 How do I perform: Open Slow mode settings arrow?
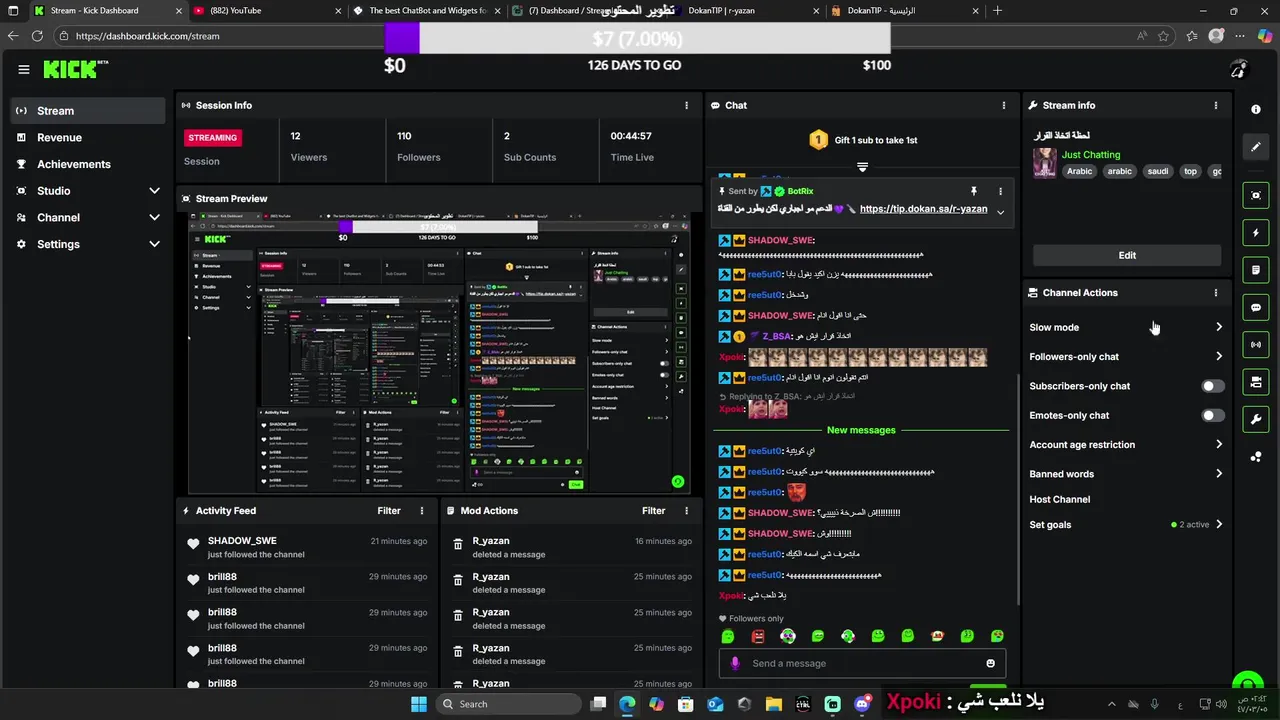[1218, 327]
